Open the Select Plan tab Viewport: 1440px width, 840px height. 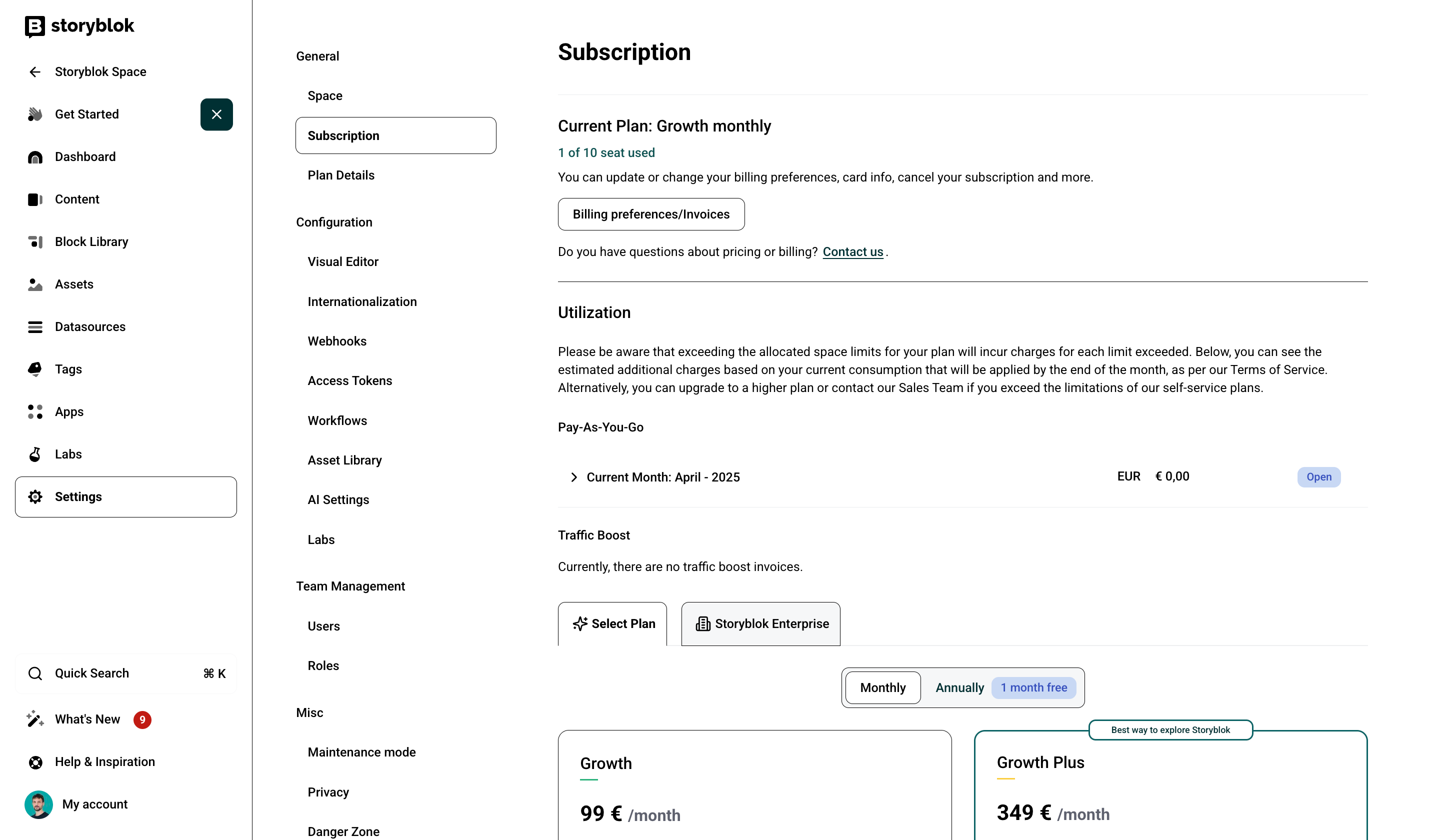coord(612,624)
